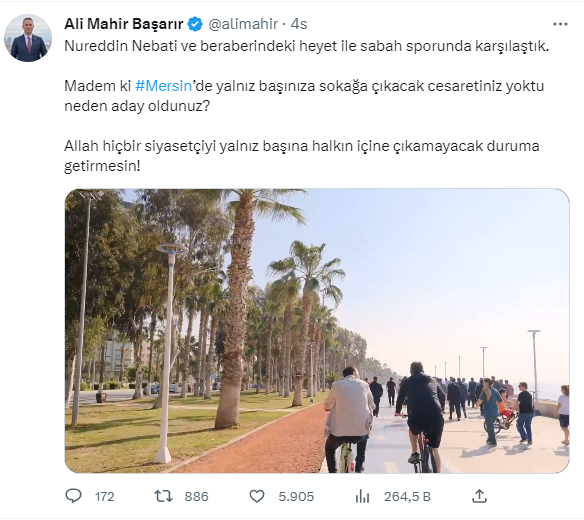The height and width of the screenshot is (520, 584).
Task: Click the blue verified badge icon
Action: [195, 24]
